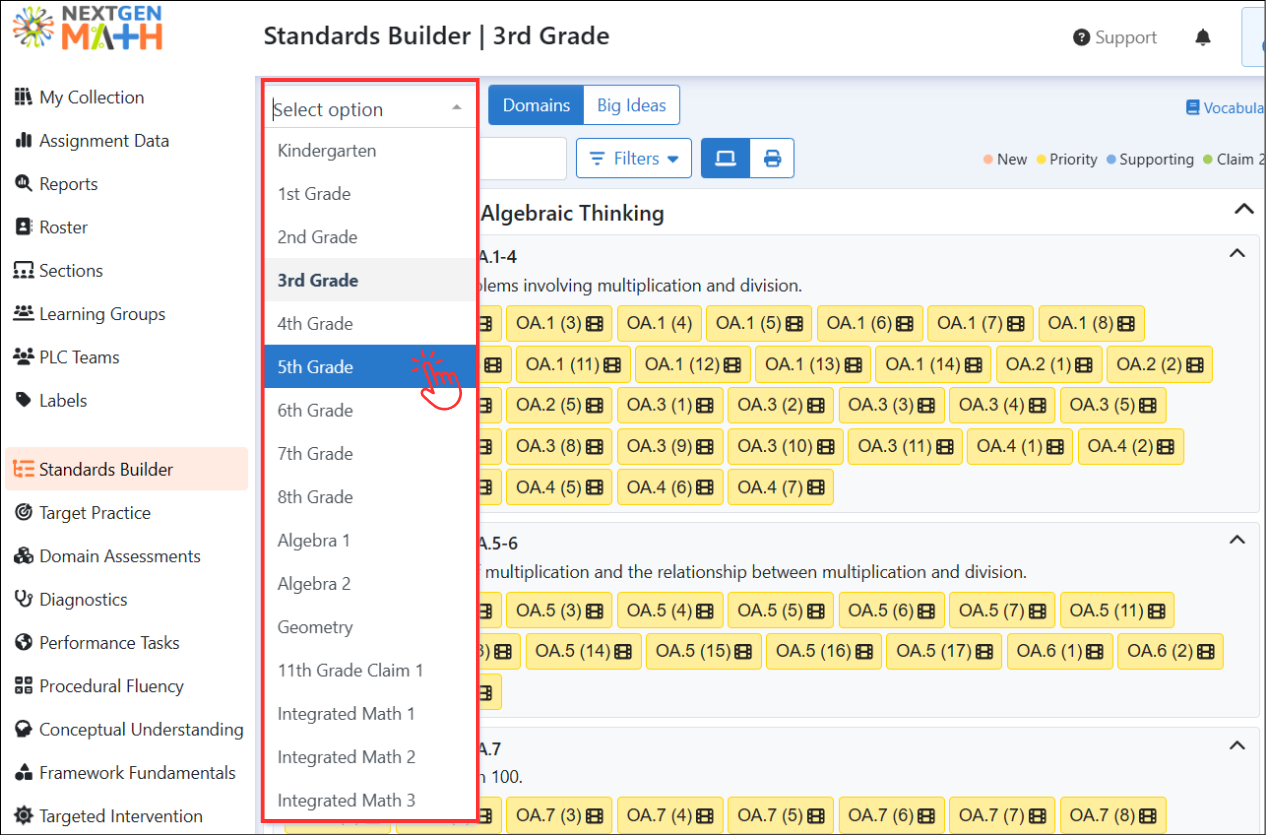Click the New legend label
The width and height of the screenshot is (1266, 836).
[1011, 159]
